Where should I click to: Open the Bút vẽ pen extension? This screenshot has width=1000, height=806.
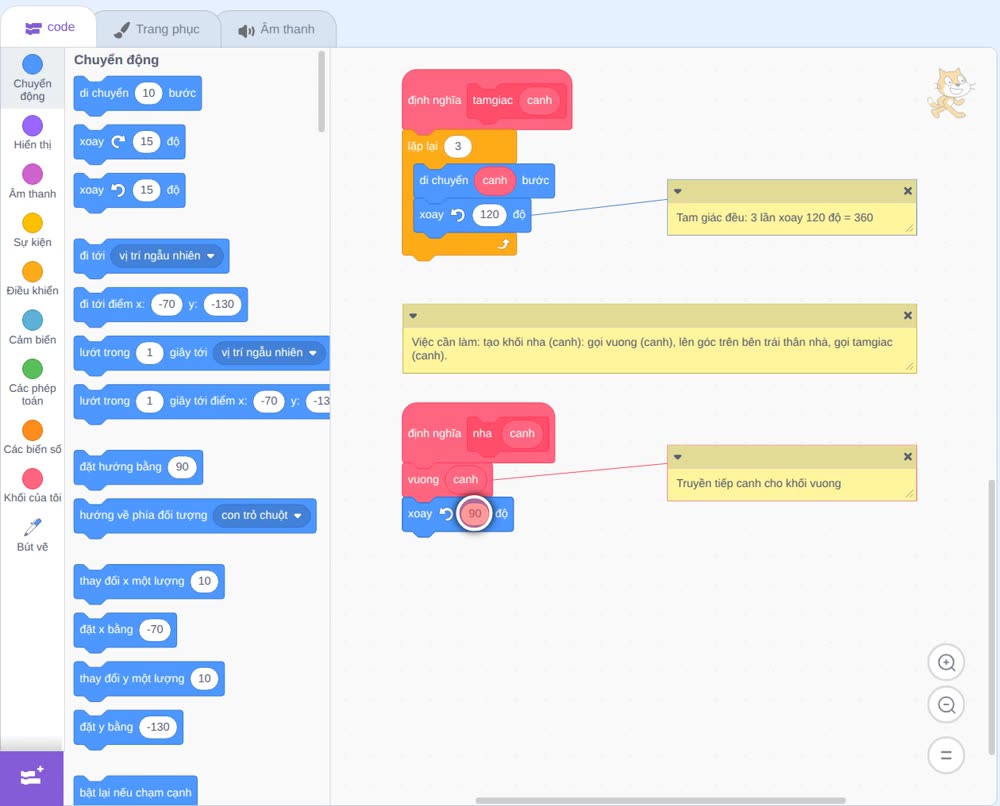pos(33,535)
